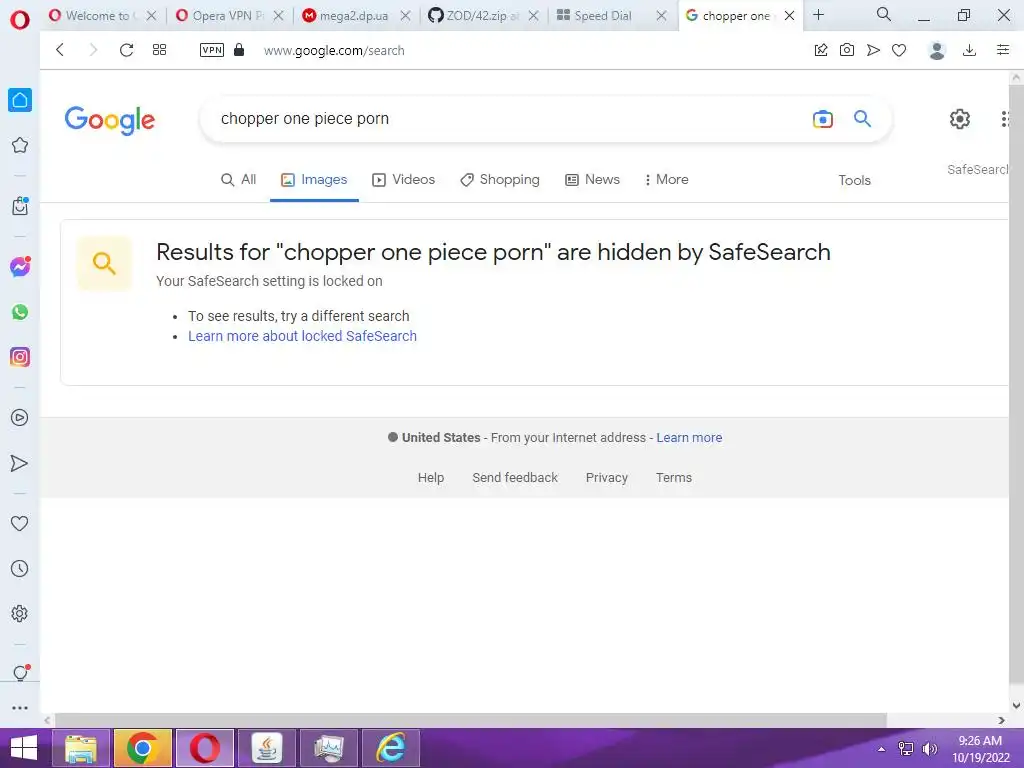1024x768 pixels.
Task: Expand the More search options
Action: 666,180
